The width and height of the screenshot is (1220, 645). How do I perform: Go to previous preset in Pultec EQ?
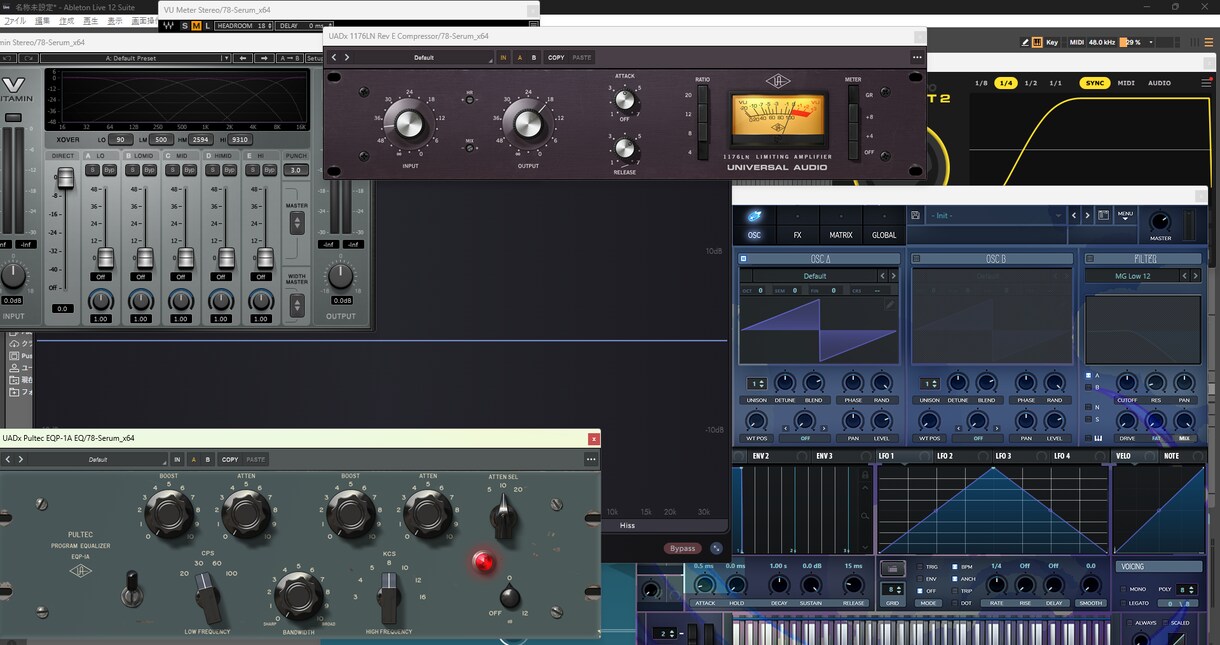[8, 460]
